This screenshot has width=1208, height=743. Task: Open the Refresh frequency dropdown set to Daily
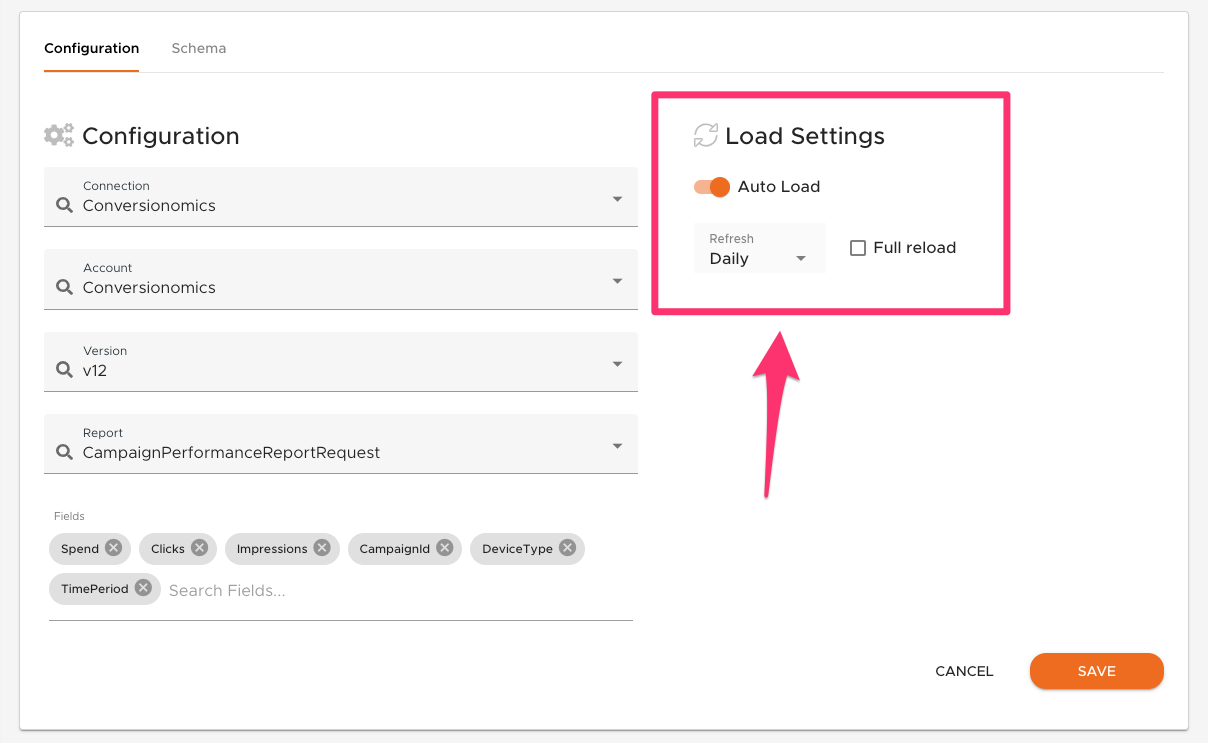799,257
